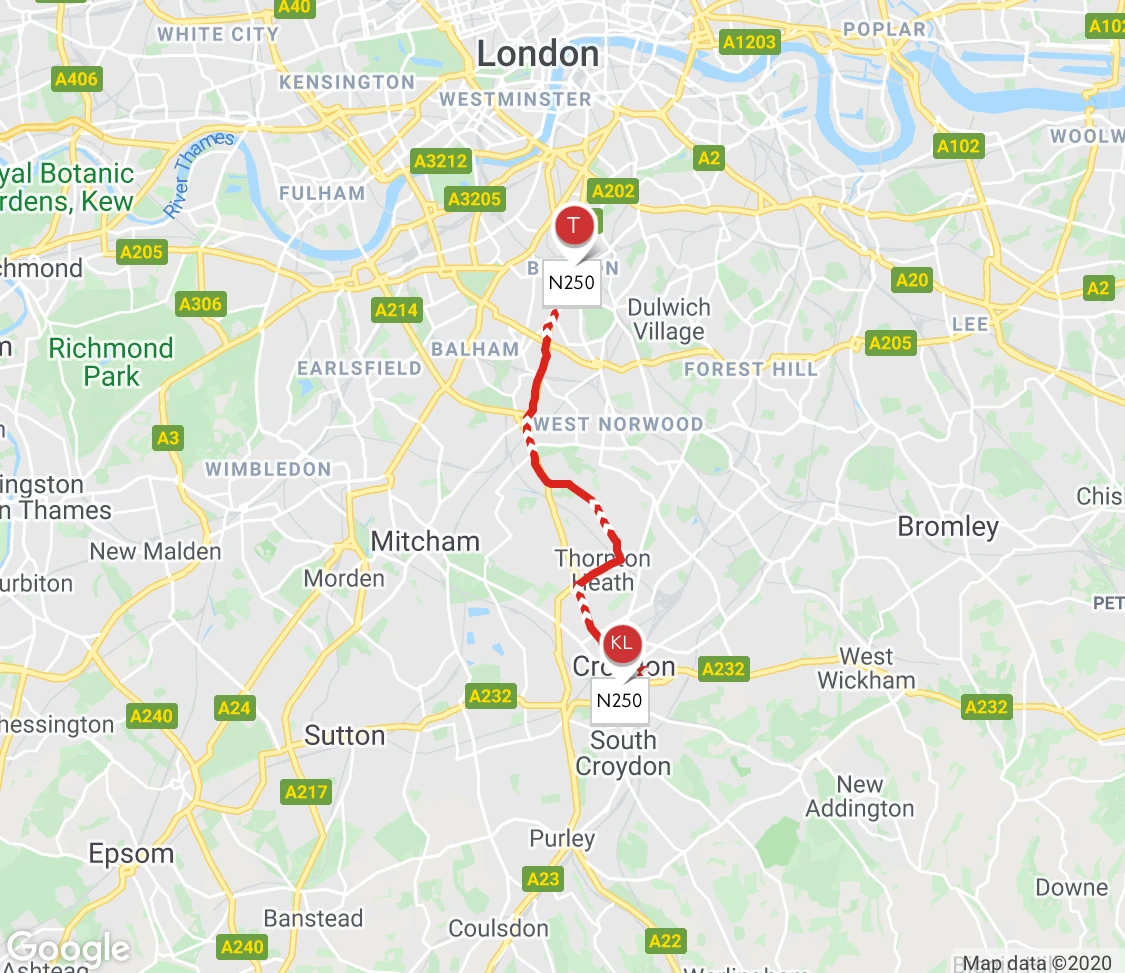1125x973 pixels.
Task: Click the red route line near West Norwood
Action: (538, 380)
